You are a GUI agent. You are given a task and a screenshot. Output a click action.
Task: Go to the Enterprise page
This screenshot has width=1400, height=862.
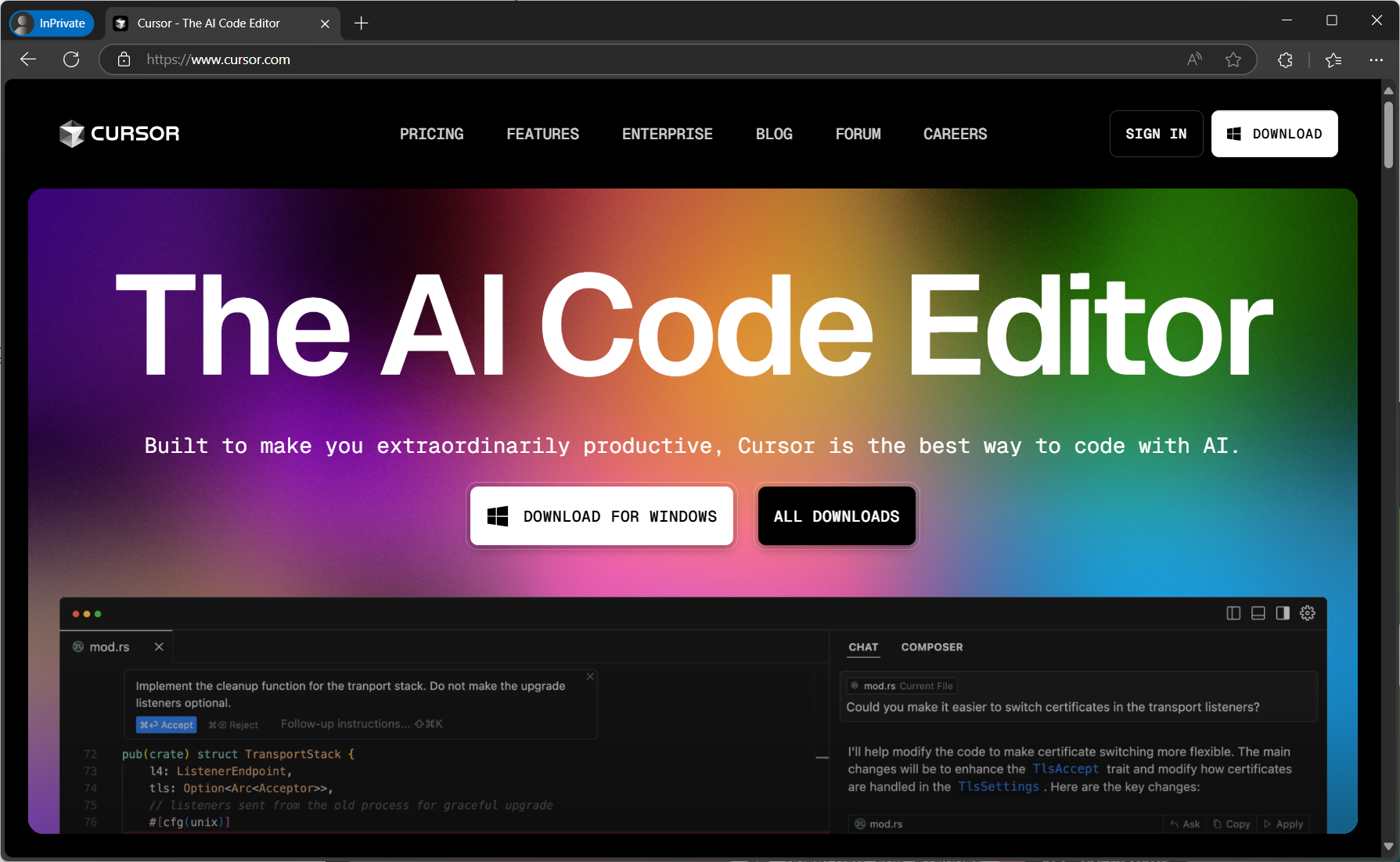(668, 134)
